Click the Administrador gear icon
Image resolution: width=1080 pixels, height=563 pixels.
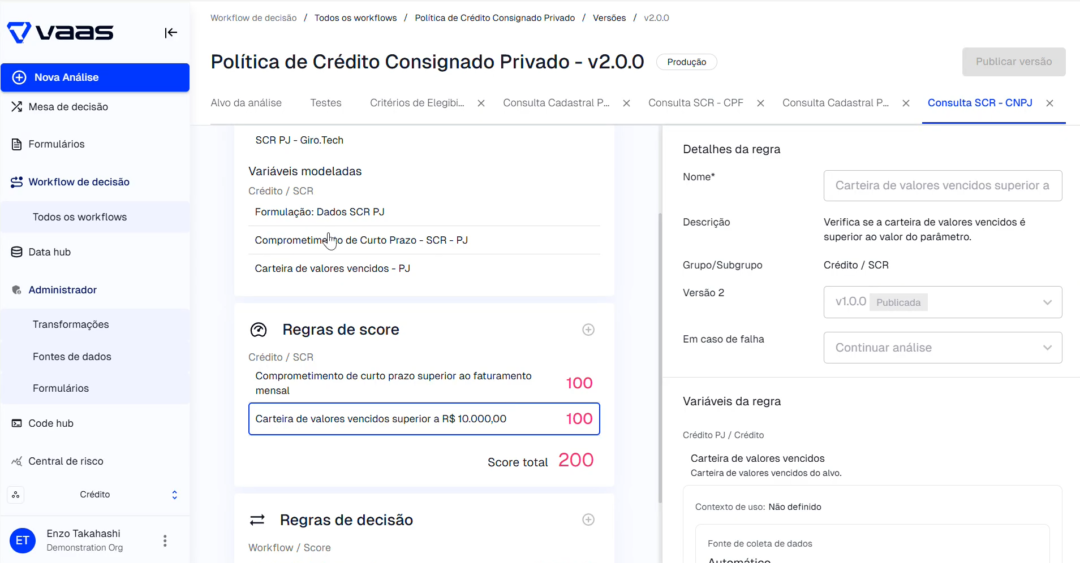pyautogui.click(x=17, y=290)
